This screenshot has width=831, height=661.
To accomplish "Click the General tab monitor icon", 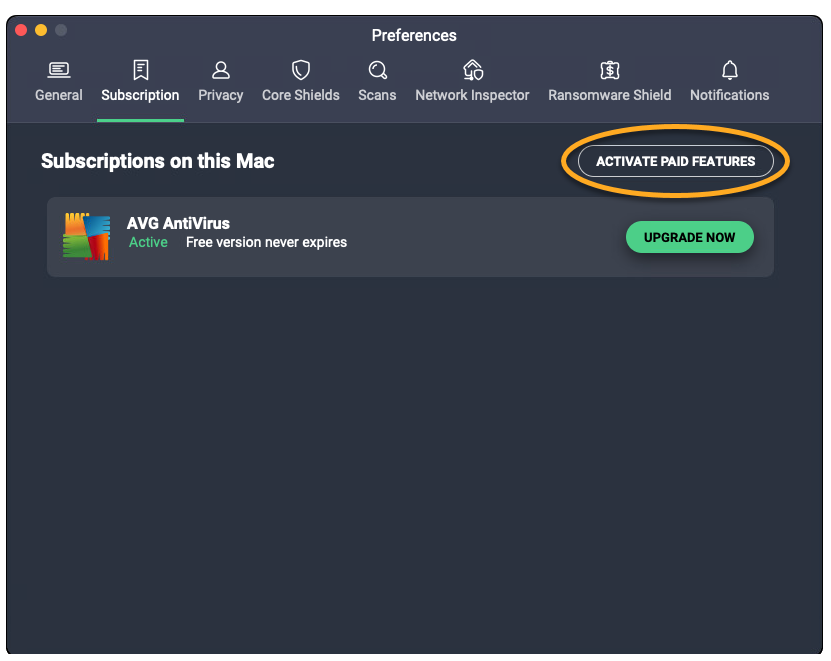I will click(59, 70).
